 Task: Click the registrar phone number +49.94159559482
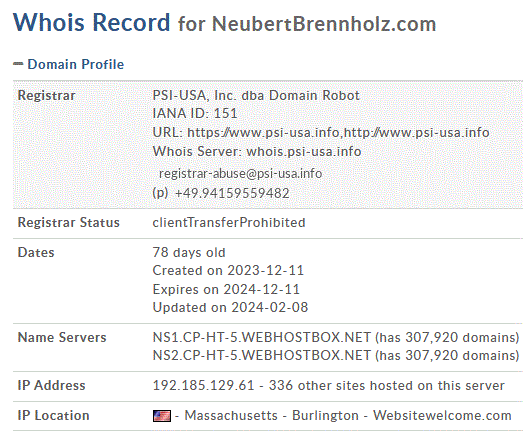coord(232,193)
